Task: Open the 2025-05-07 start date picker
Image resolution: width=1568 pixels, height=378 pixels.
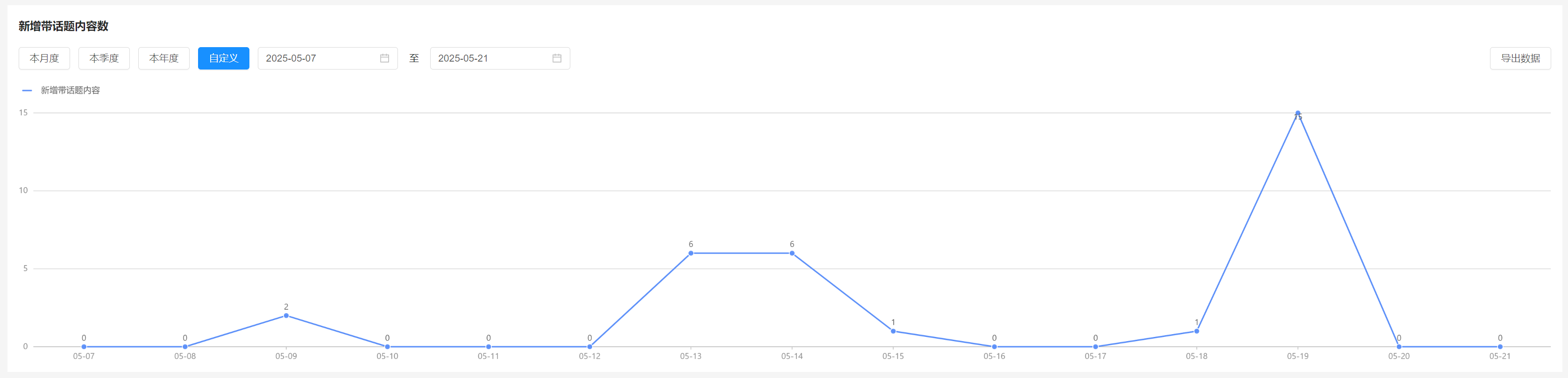Action: pyautogui.click(x=317, y=58)
